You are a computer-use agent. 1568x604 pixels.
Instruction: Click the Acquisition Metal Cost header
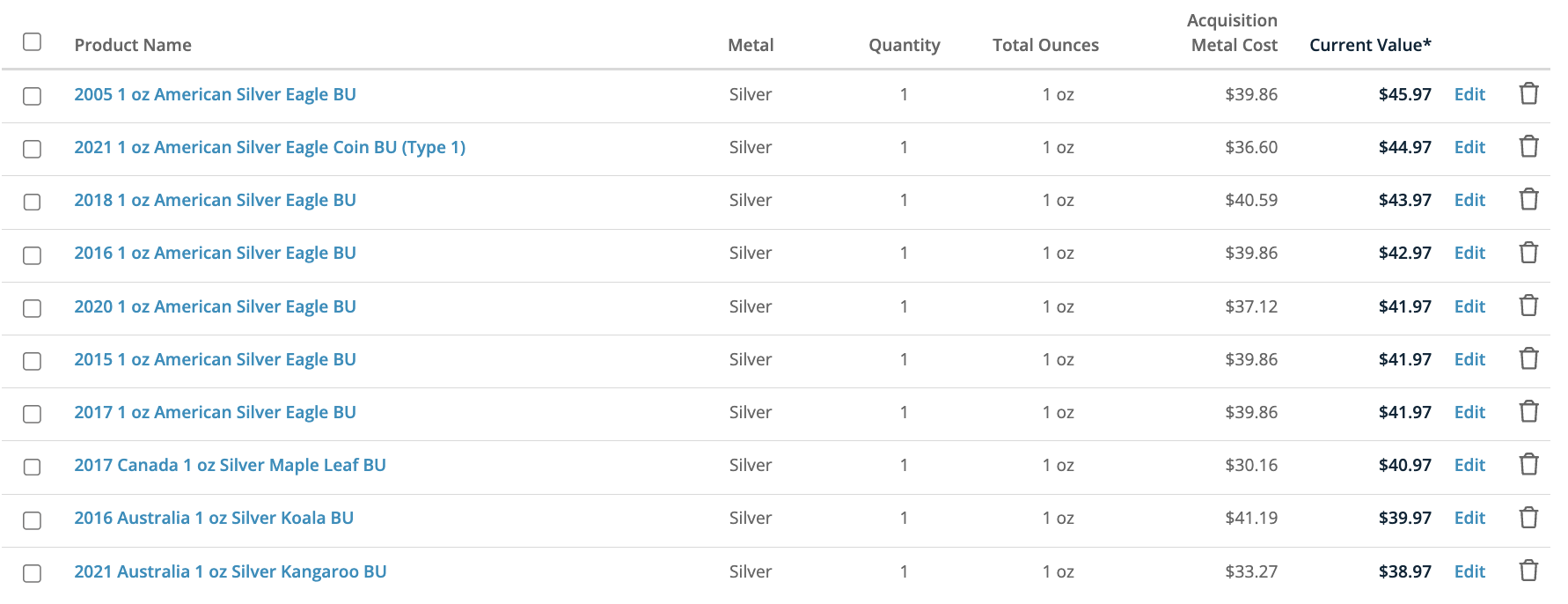(x=1233, y=33)
